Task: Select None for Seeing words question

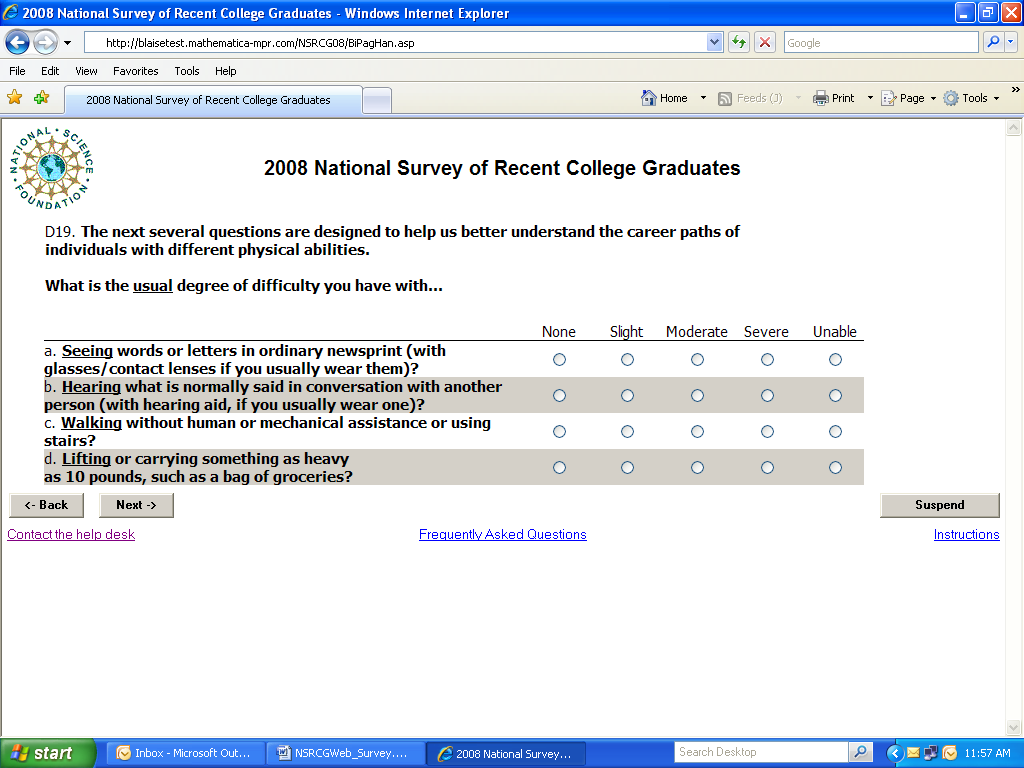Action: [x=559, y=360]
